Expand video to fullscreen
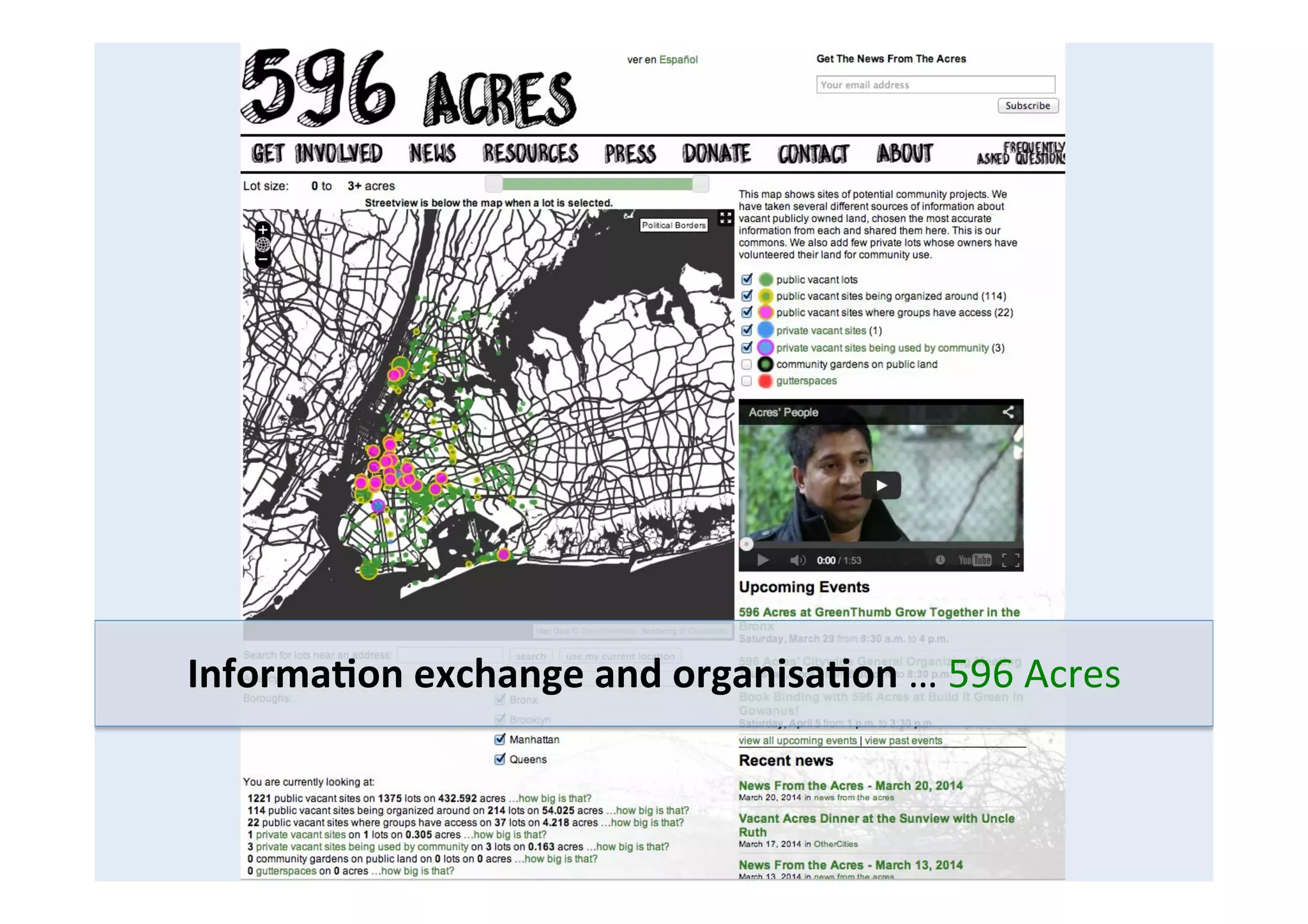This screenshot has width=1308, height=924. coord(1010,561)
